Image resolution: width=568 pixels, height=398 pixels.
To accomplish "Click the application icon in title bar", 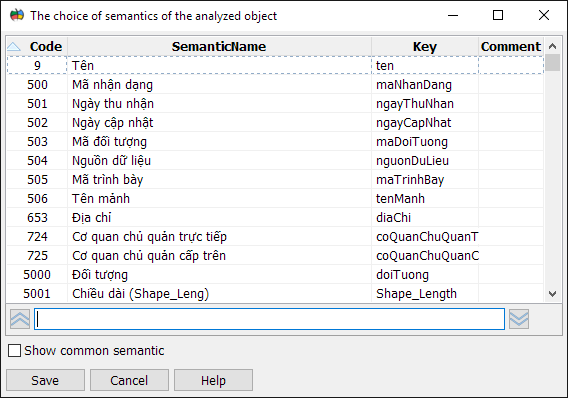I will 17,16.
